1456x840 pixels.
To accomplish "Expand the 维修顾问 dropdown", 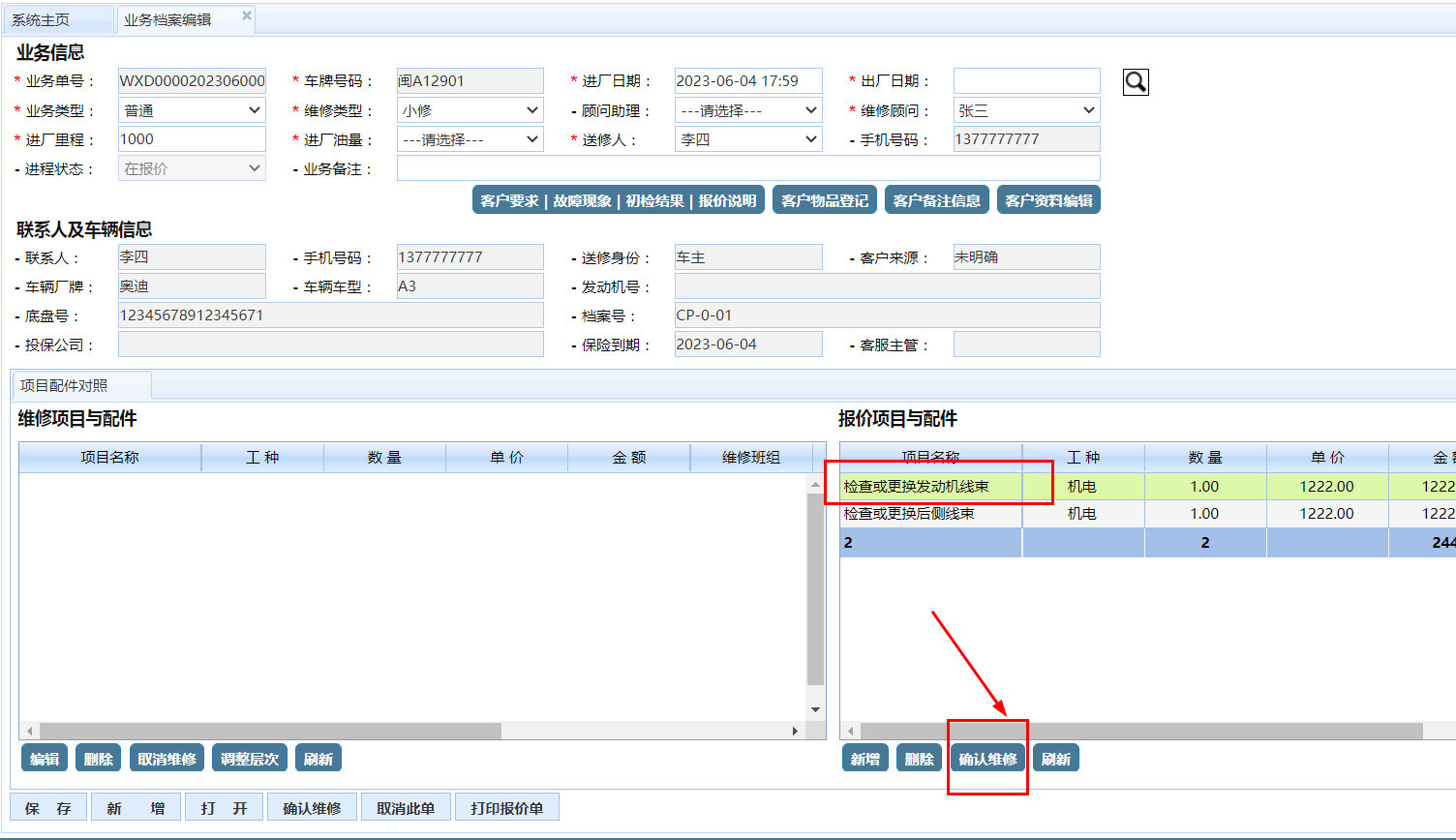I will tap(1027, 110).
